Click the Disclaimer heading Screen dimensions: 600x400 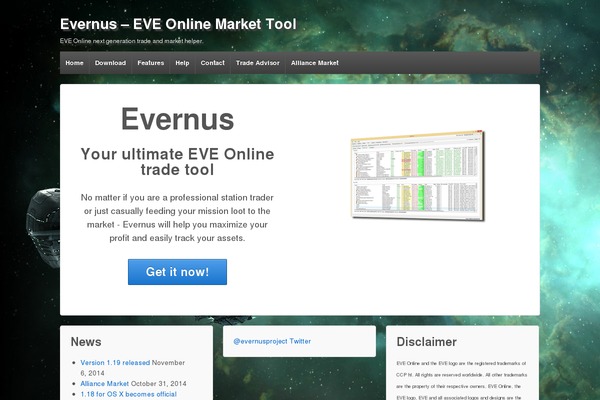(x=426, y=342)
